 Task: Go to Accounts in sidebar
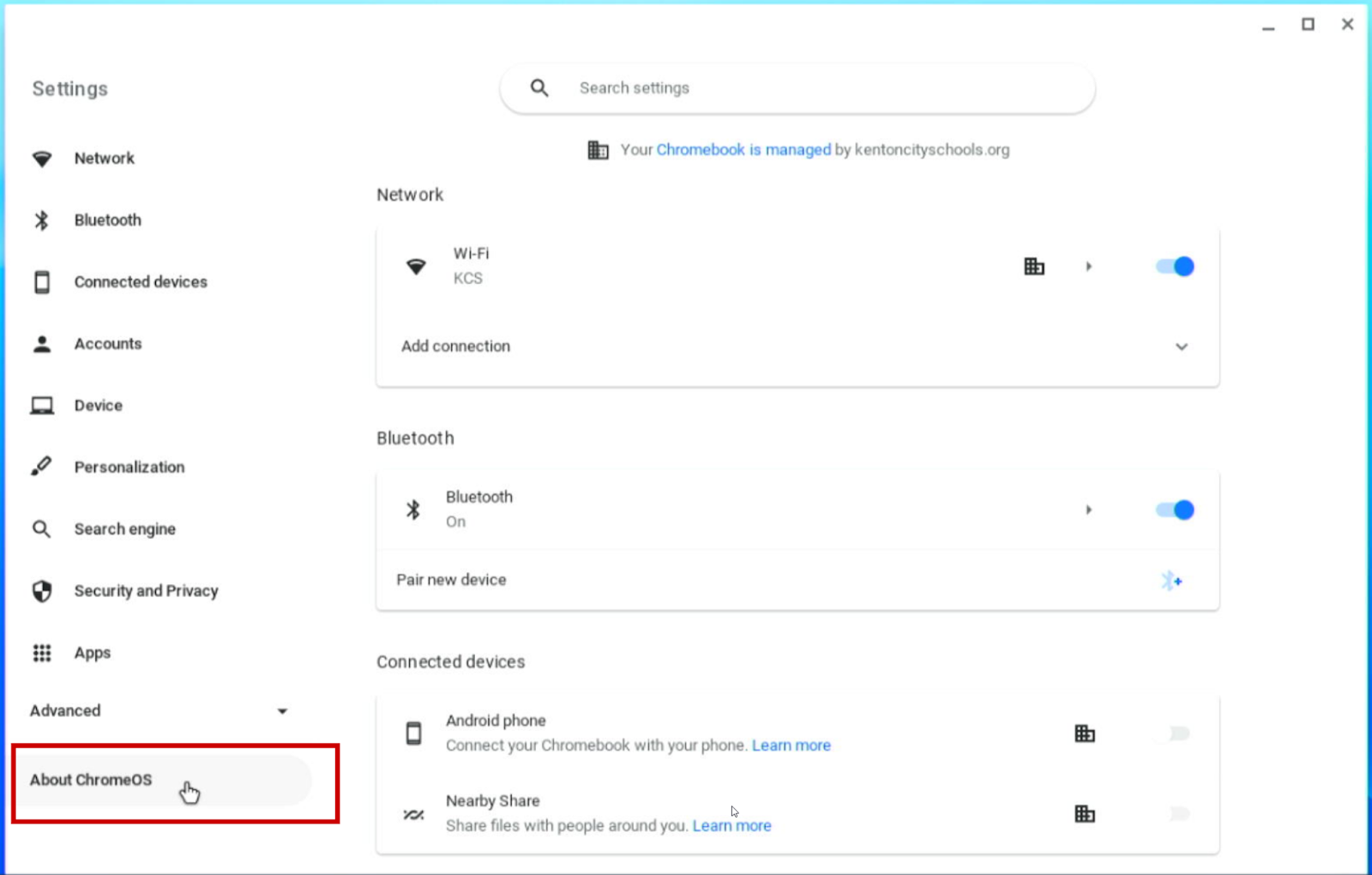pyautogui.click(x=108, y=344)
